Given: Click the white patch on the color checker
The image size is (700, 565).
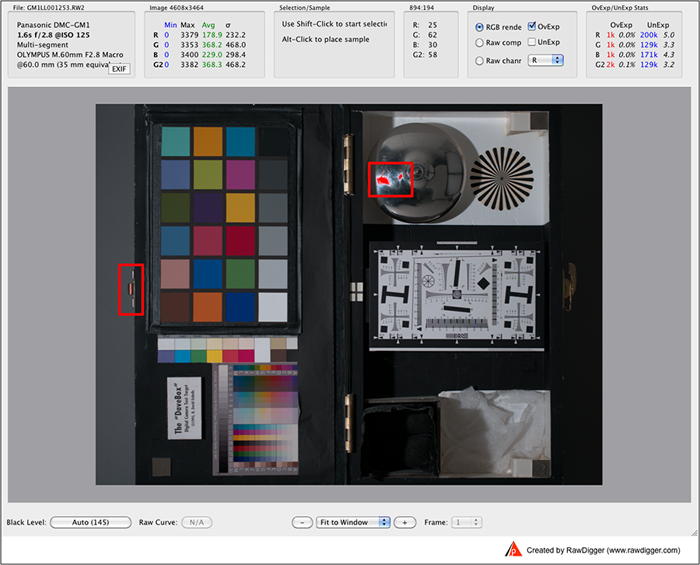Looking at the screenshot, I should tap(273, 307).
